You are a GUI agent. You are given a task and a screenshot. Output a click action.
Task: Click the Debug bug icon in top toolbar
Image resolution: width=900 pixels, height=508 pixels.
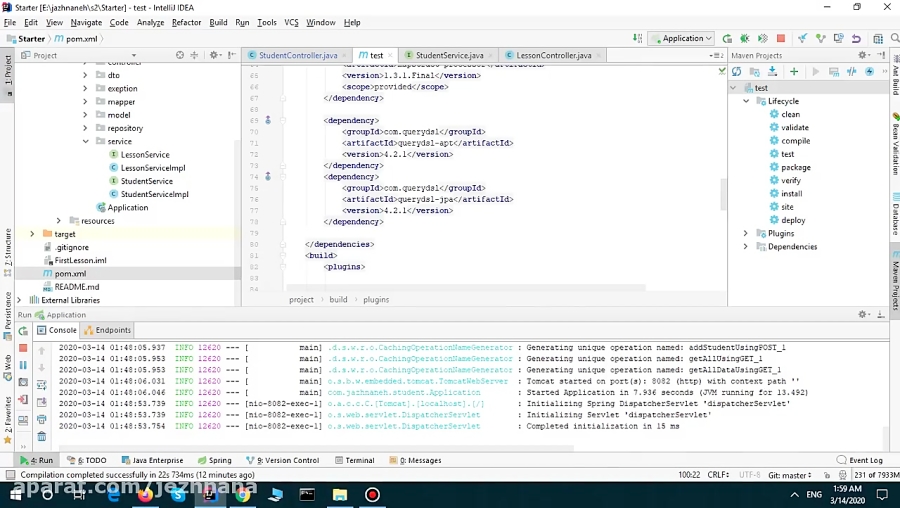744,38
